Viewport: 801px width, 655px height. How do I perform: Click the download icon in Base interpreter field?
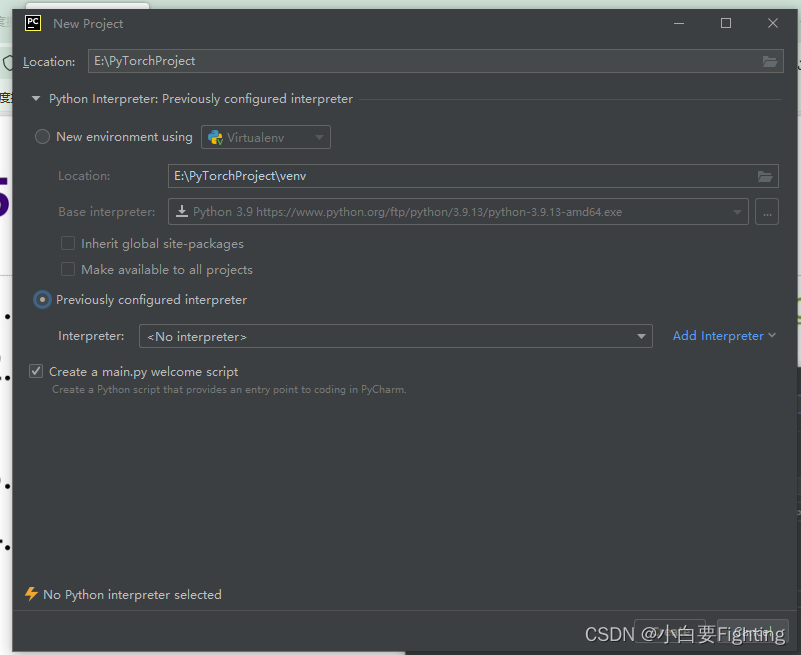click(x=182, y=211)
